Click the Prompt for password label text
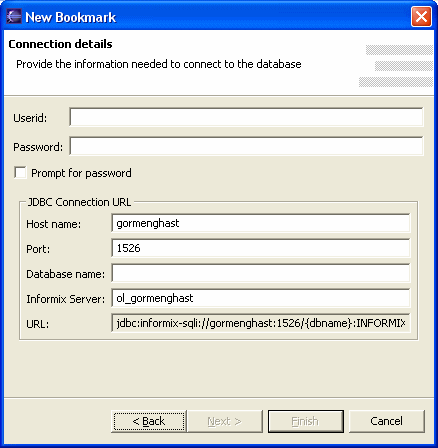 (81, 173)
